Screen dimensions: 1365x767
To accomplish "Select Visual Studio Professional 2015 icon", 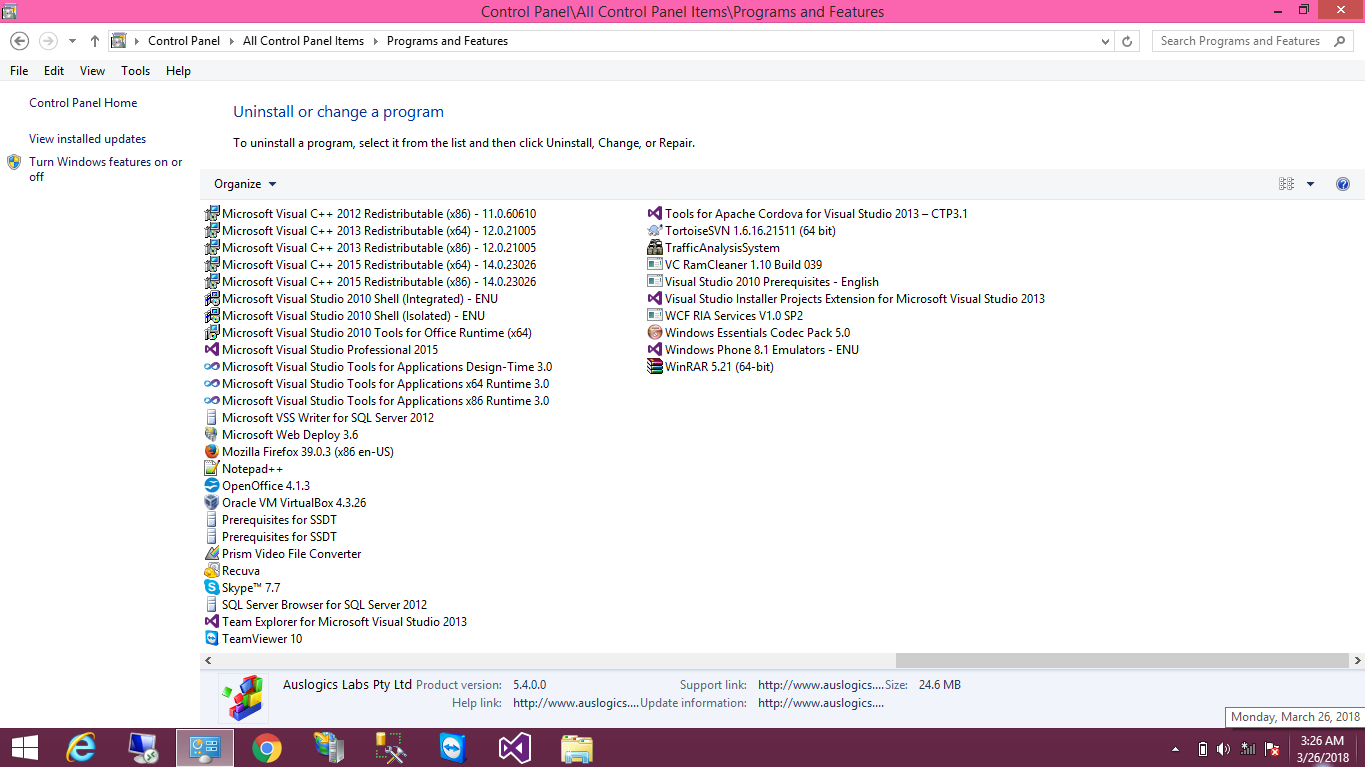I will [211, 350].
